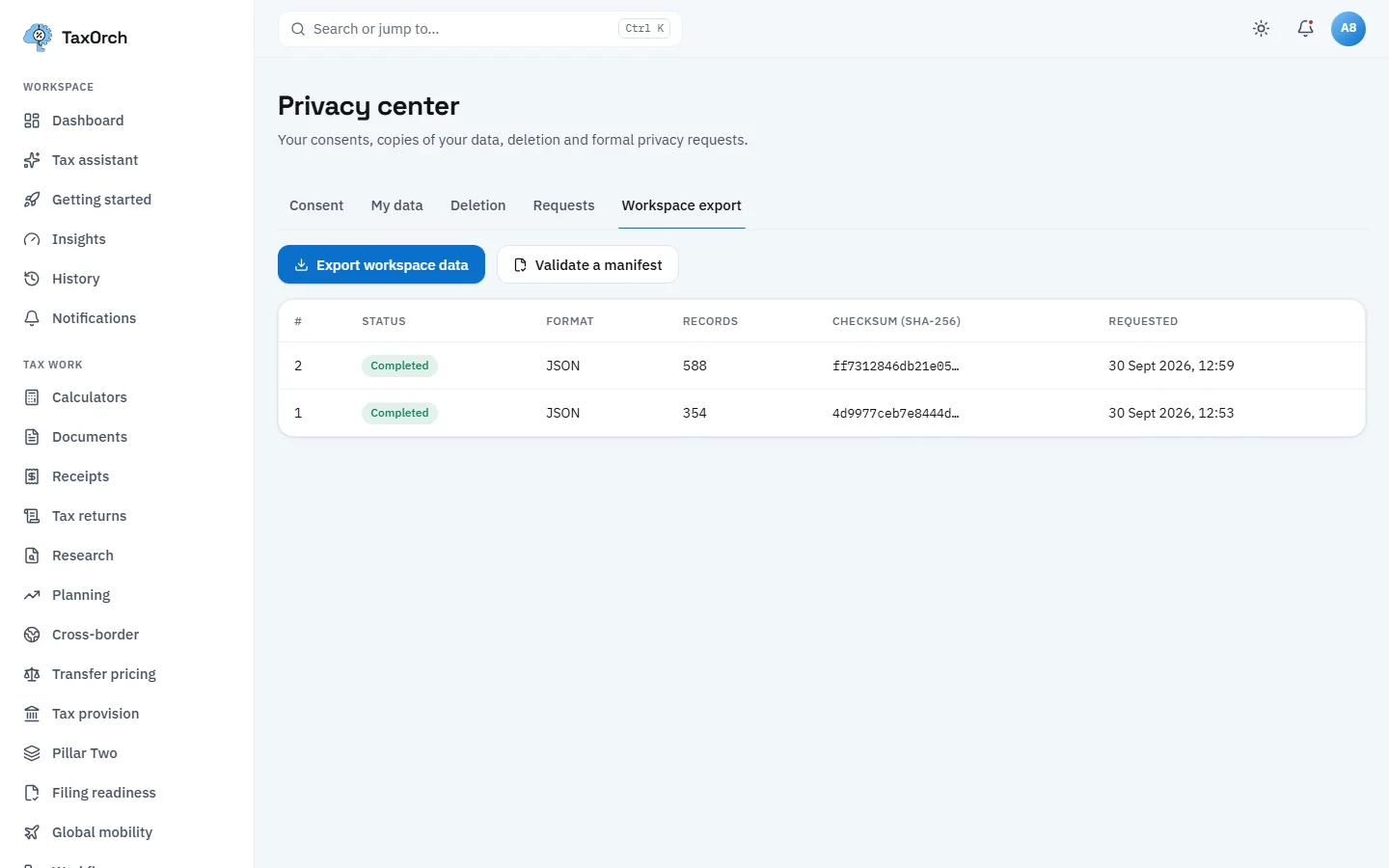Open Dashboard via its sidebar icon
The image size is (1389, 868).
point(32,121)
